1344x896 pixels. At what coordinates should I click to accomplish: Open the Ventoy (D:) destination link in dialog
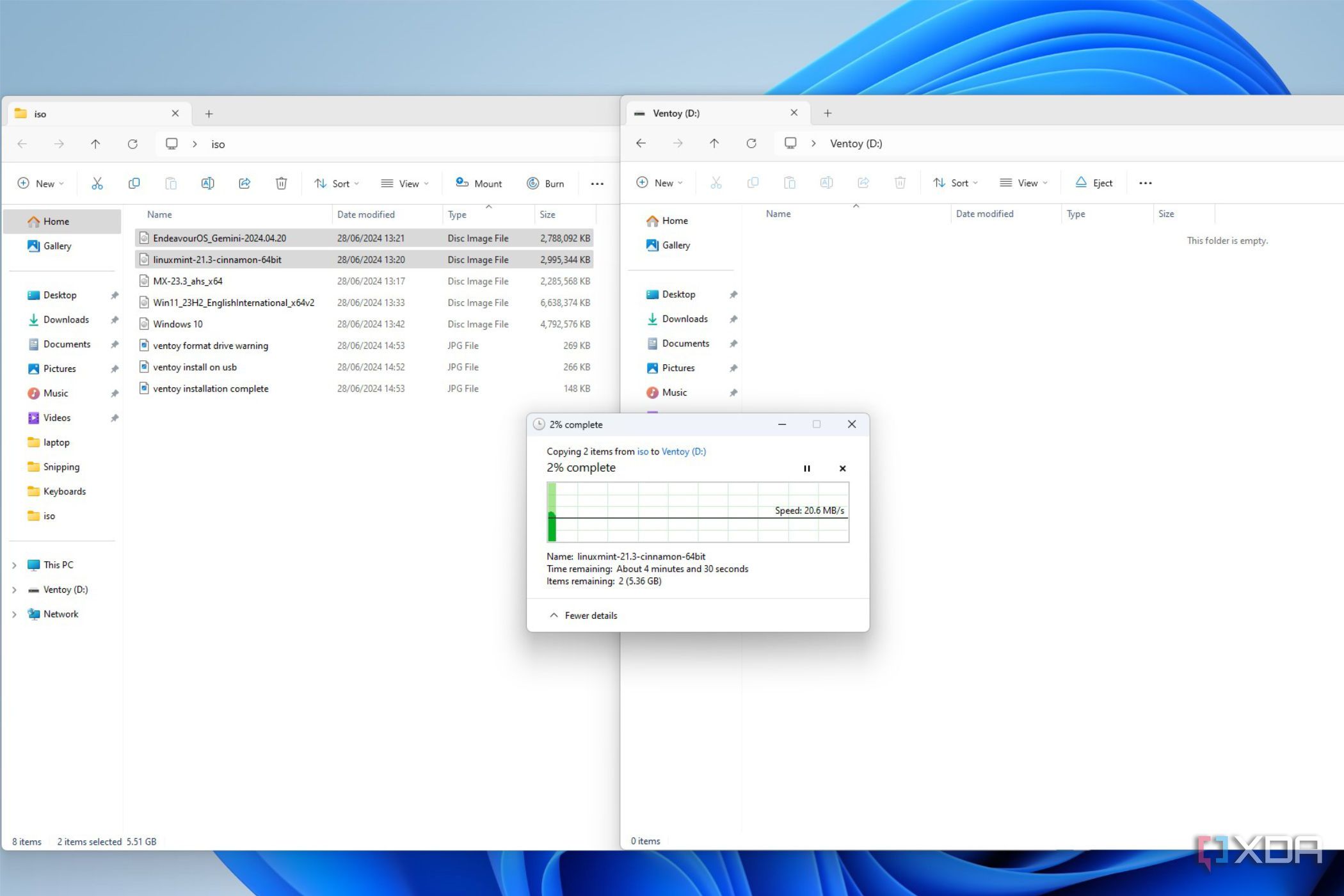pyautogui.click(x=684, y=452)
